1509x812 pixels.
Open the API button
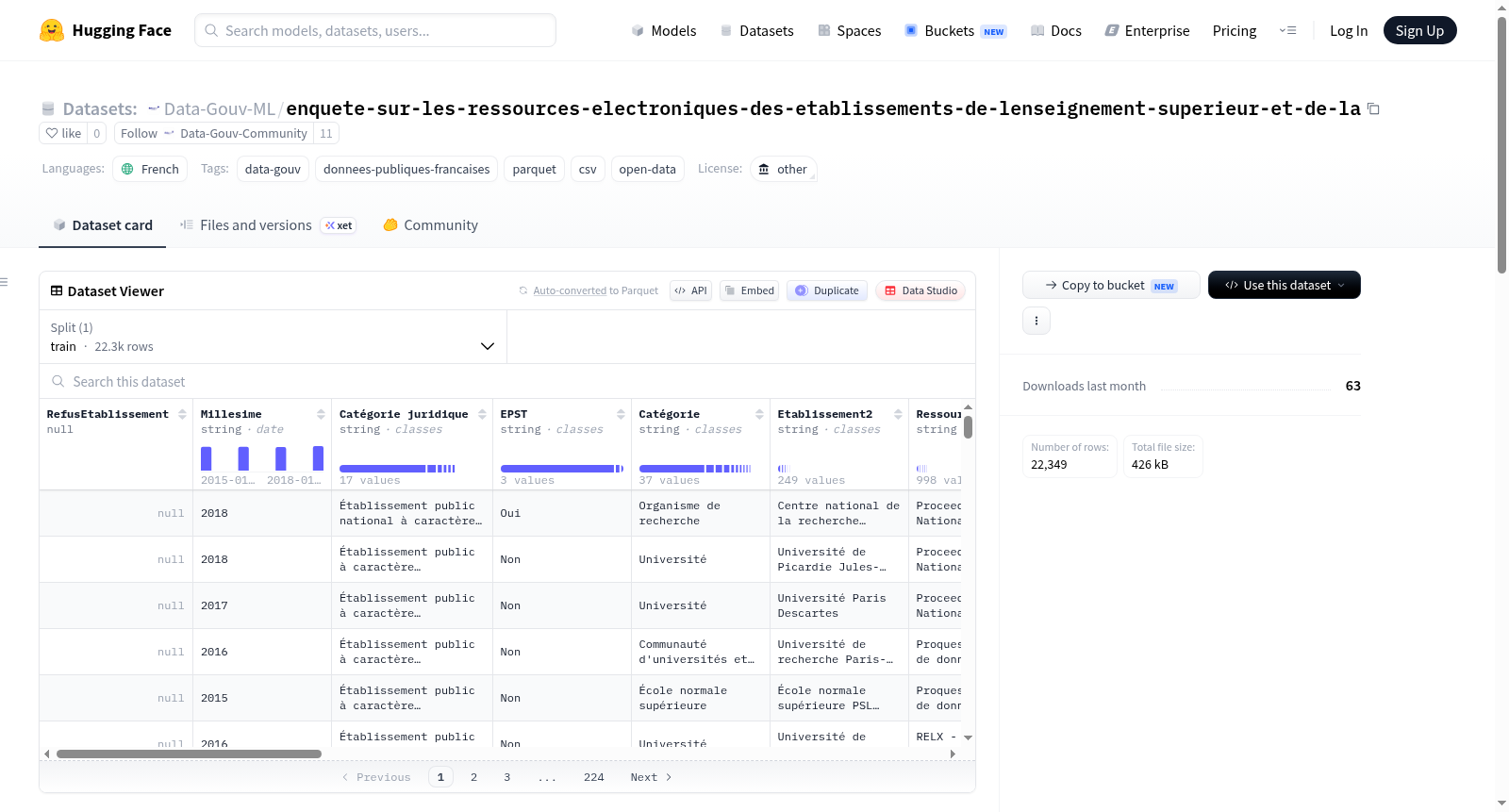pyautogui.click(x=690, y=290)
